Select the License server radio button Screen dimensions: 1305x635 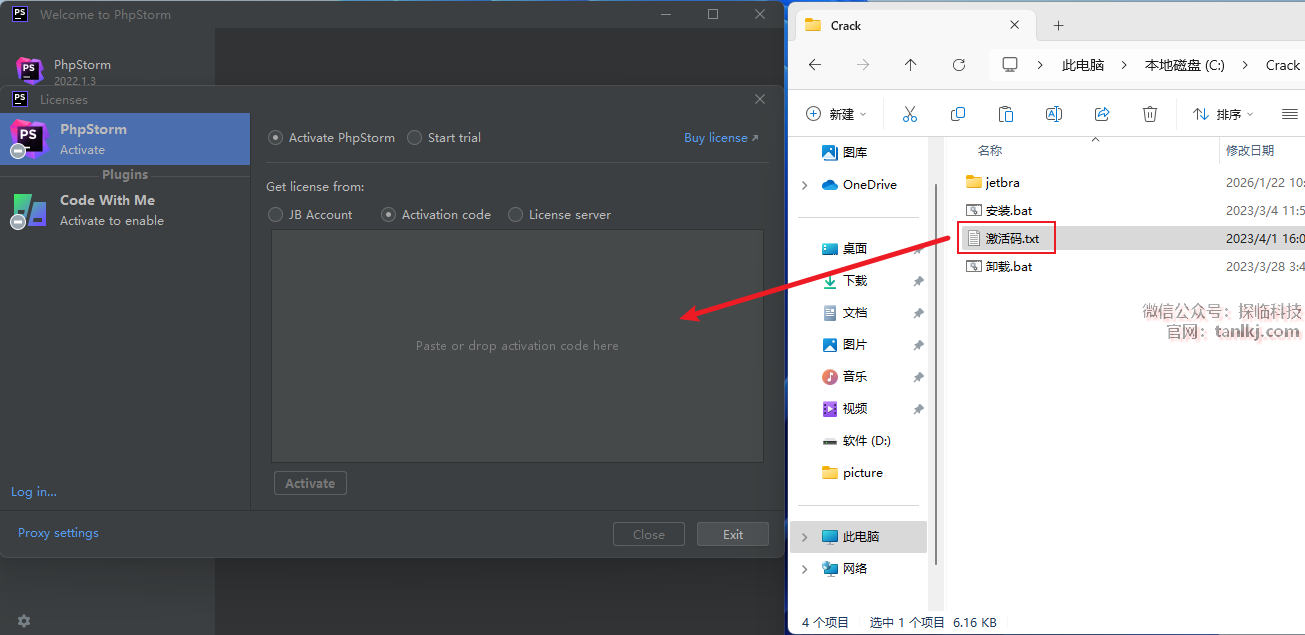tap(515, 214)
